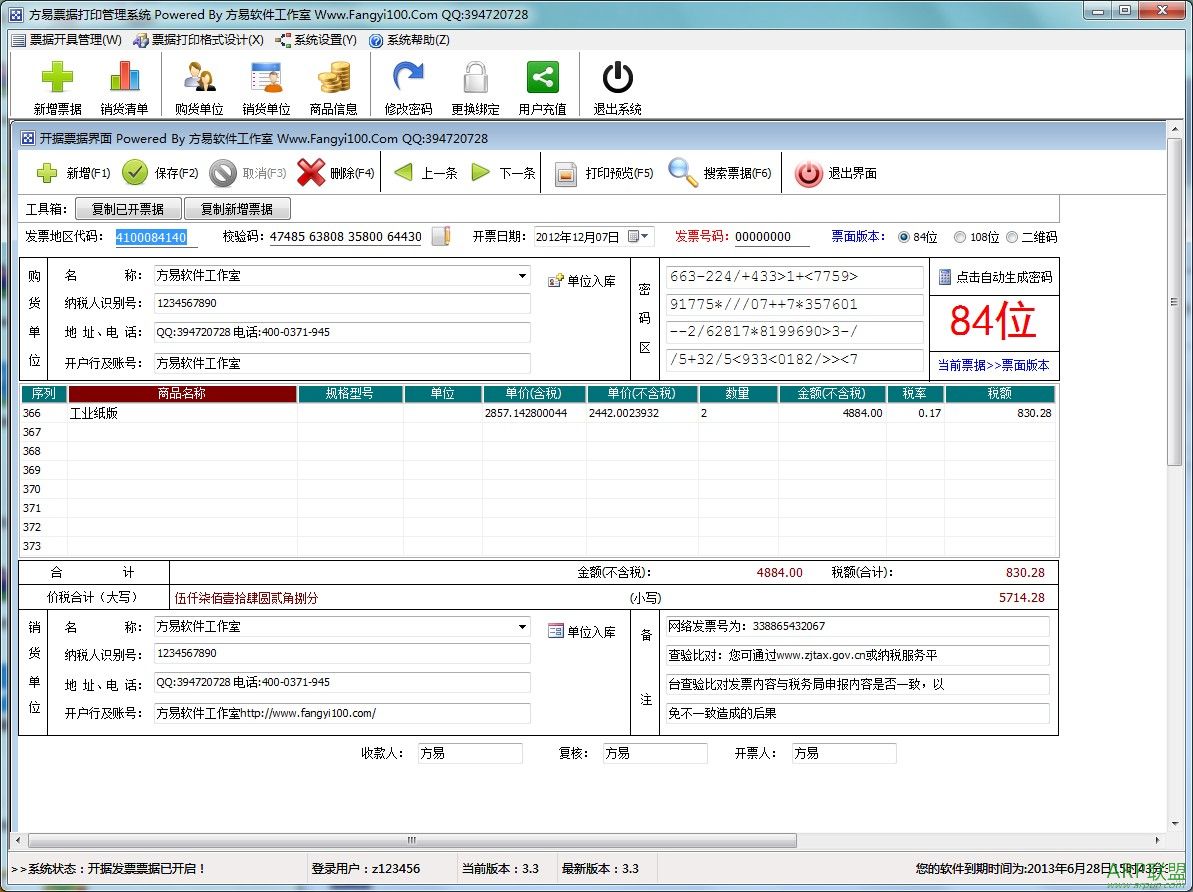Open the 票据开具管理(W) menu
Screen dimensions: 1193x892
(x=67, y=40)
